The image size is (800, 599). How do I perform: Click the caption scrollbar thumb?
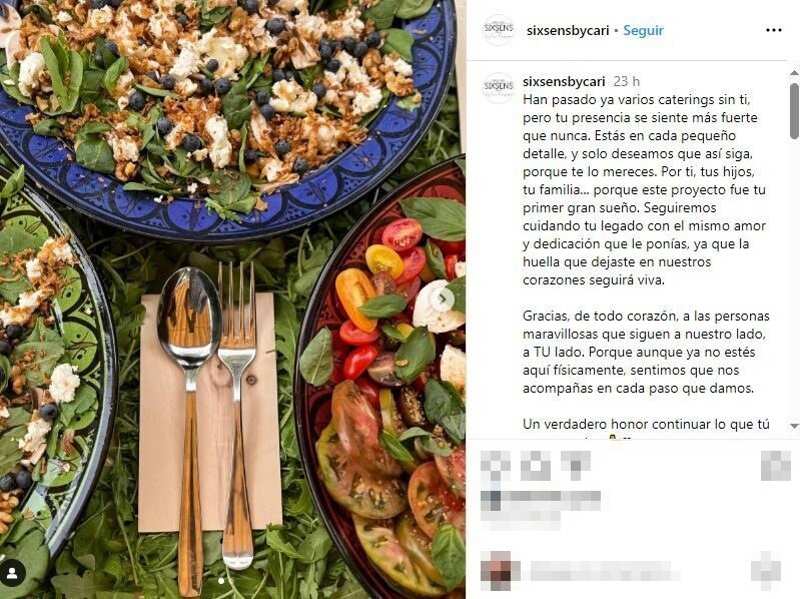(x=794, y=111)
